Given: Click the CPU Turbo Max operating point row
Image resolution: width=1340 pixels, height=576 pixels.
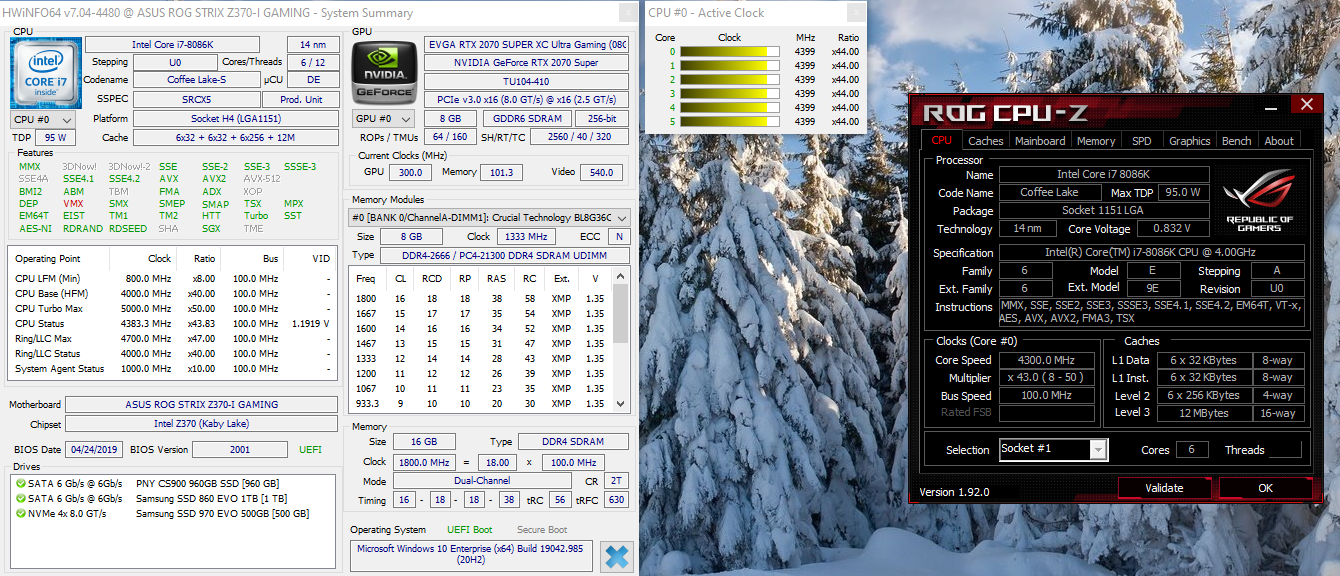Looking at the screenshot, I should point(173,308).
